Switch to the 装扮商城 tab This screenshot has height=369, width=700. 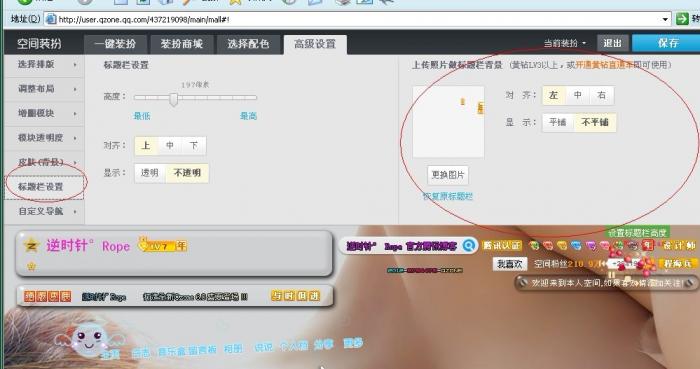182,44
